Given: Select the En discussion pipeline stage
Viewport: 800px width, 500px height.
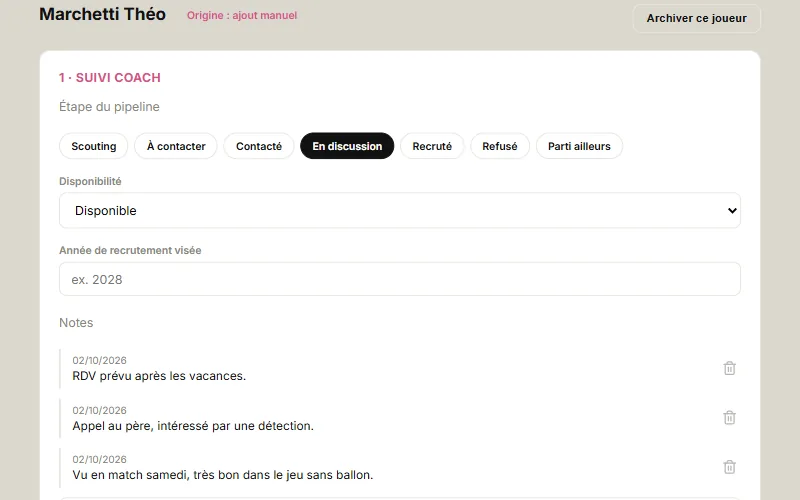Looking at the screenshot, I should [x=347, y=146].
